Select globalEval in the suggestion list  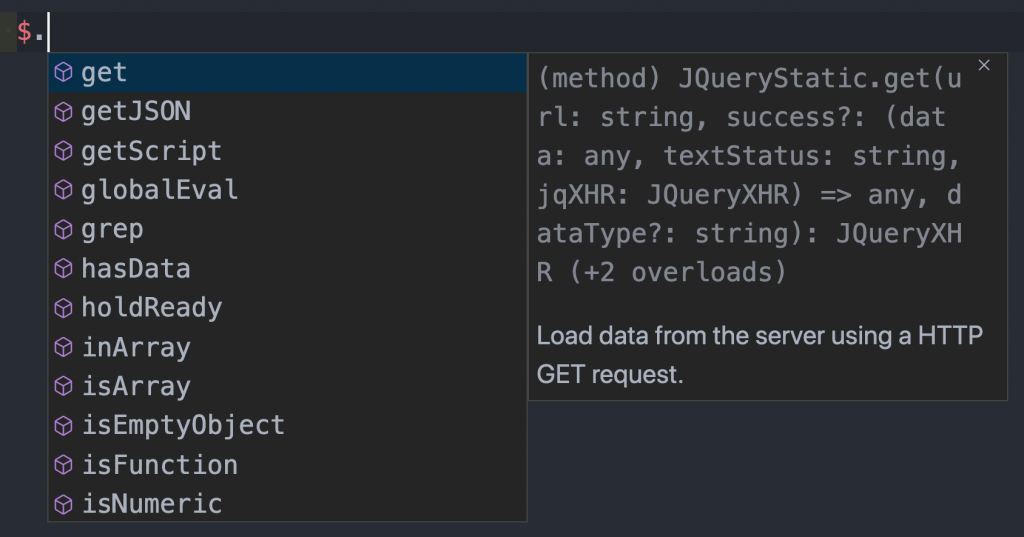point(160,190)
